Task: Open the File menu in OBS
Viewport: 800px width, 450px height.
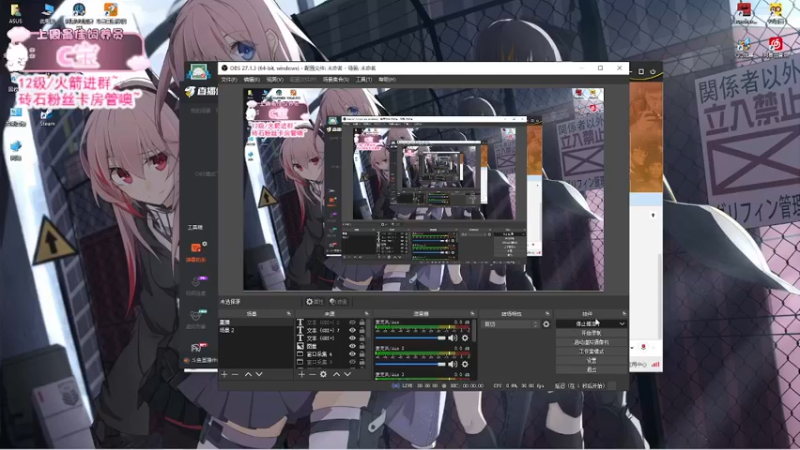Action: 229,80
